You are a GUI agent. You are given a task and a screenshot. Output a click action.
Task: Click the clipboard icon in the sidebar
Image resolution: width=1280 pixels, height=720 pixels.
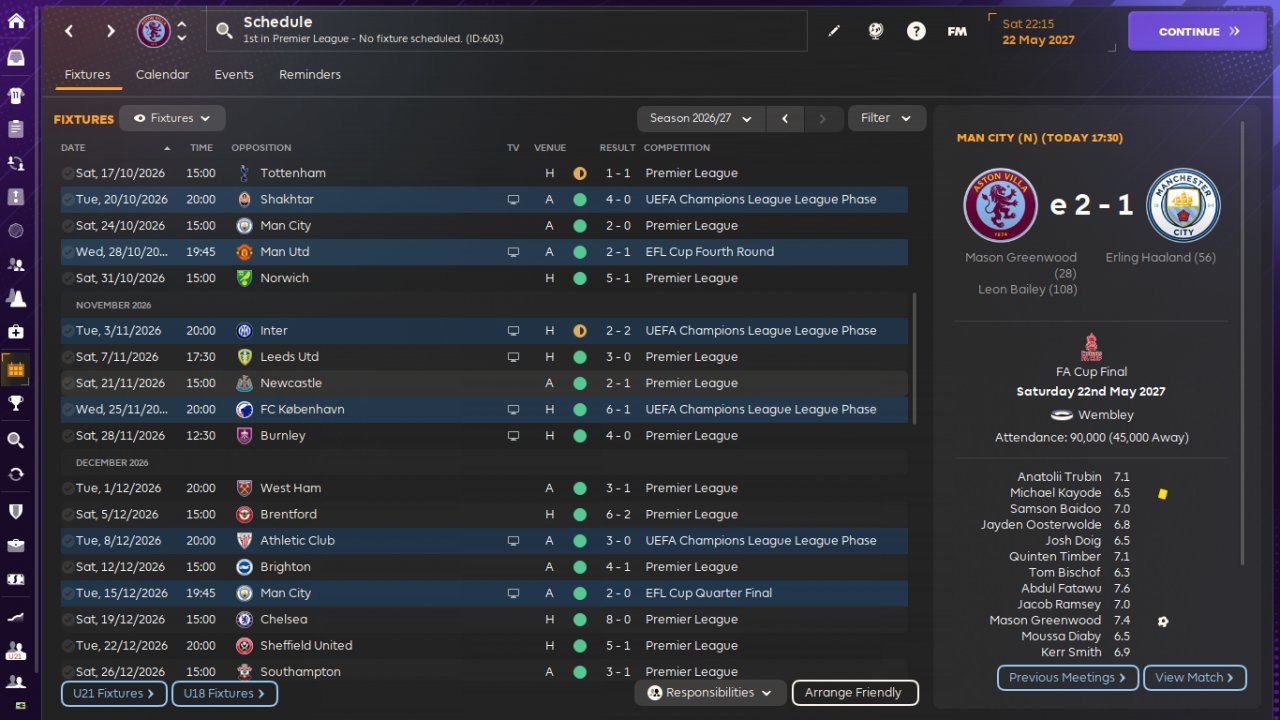[16, 129]
